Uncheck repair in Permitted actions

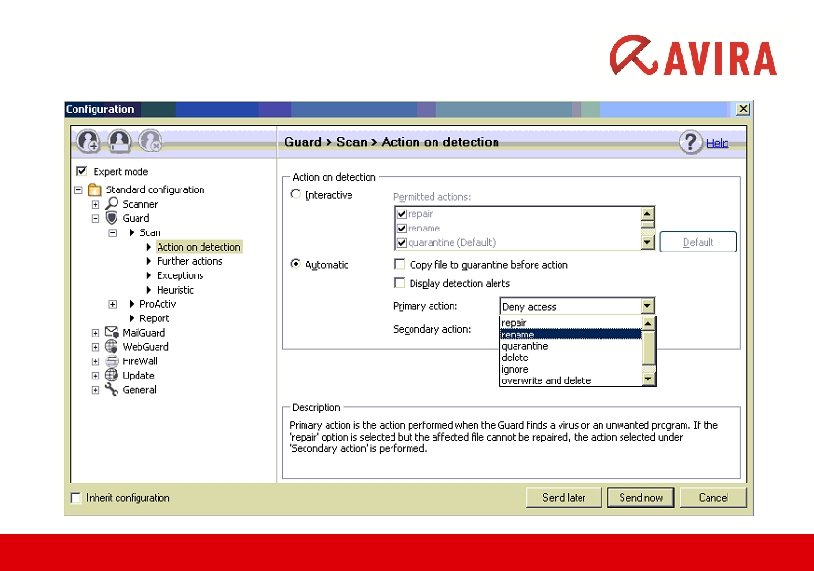[x=401, y=214]
